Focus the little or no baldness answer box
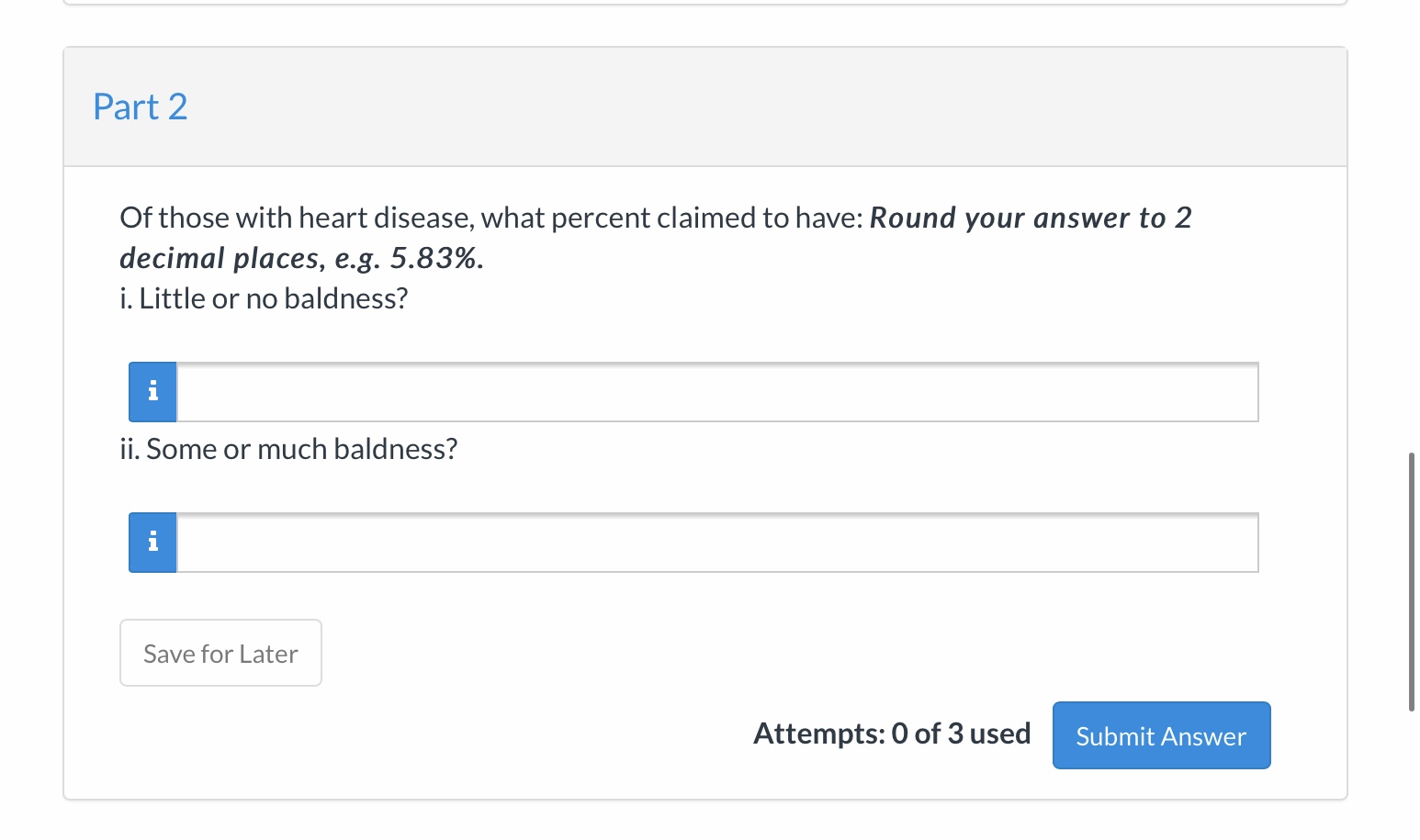This screenshot has height=840, width=1420. 716,393
